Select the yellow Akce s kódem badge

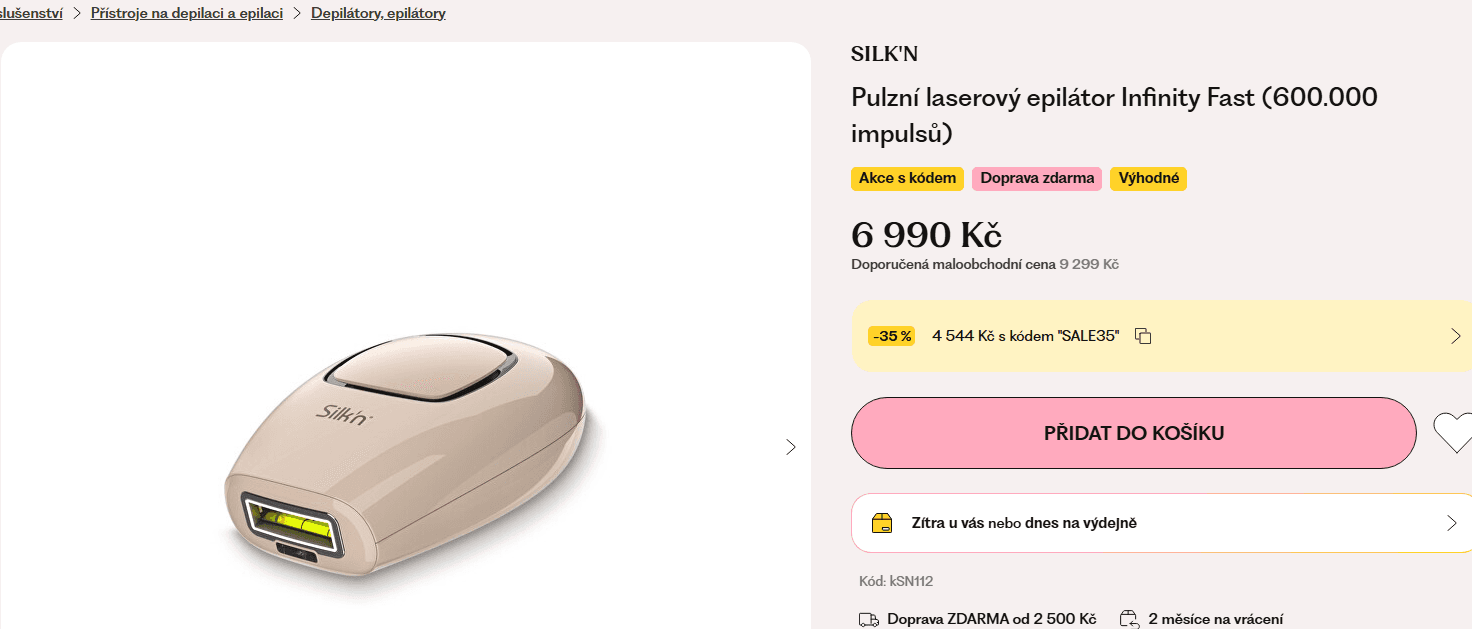pyautogui.click(x=906, y=178)
